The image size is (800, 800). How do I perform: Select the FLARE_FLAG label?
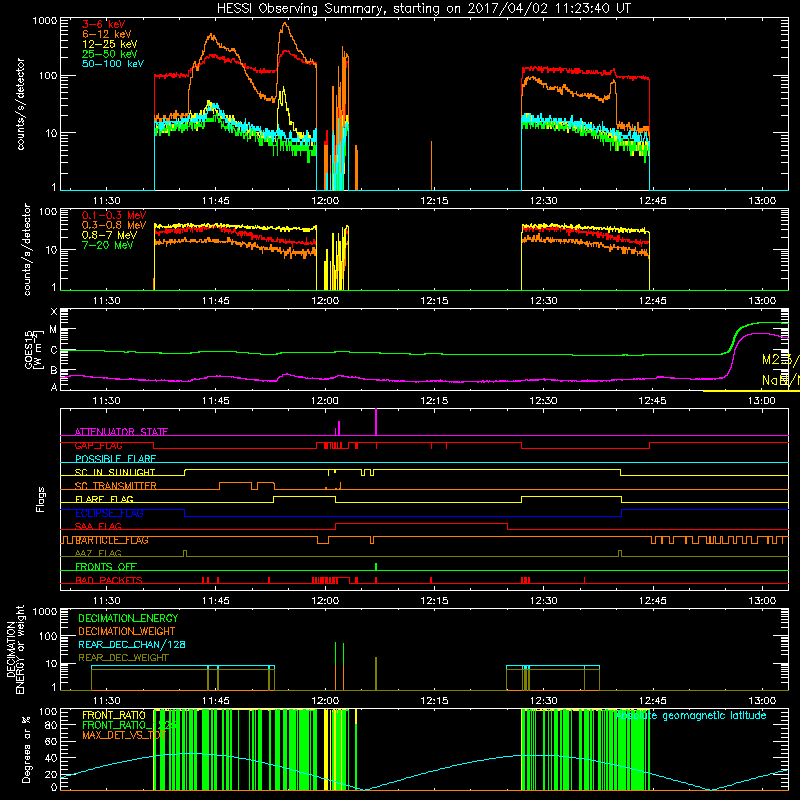[104, 499]
